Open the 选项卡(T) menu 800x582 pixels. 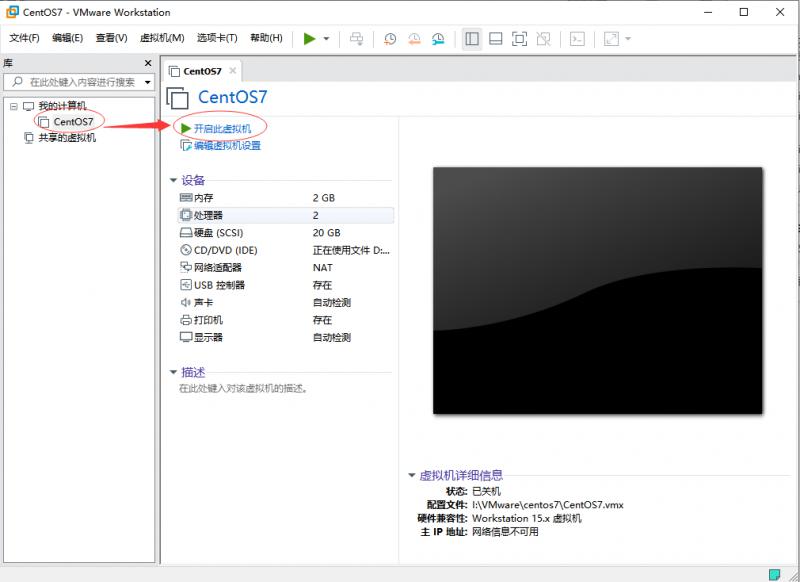pyautogui.click(x=217, y=38)
